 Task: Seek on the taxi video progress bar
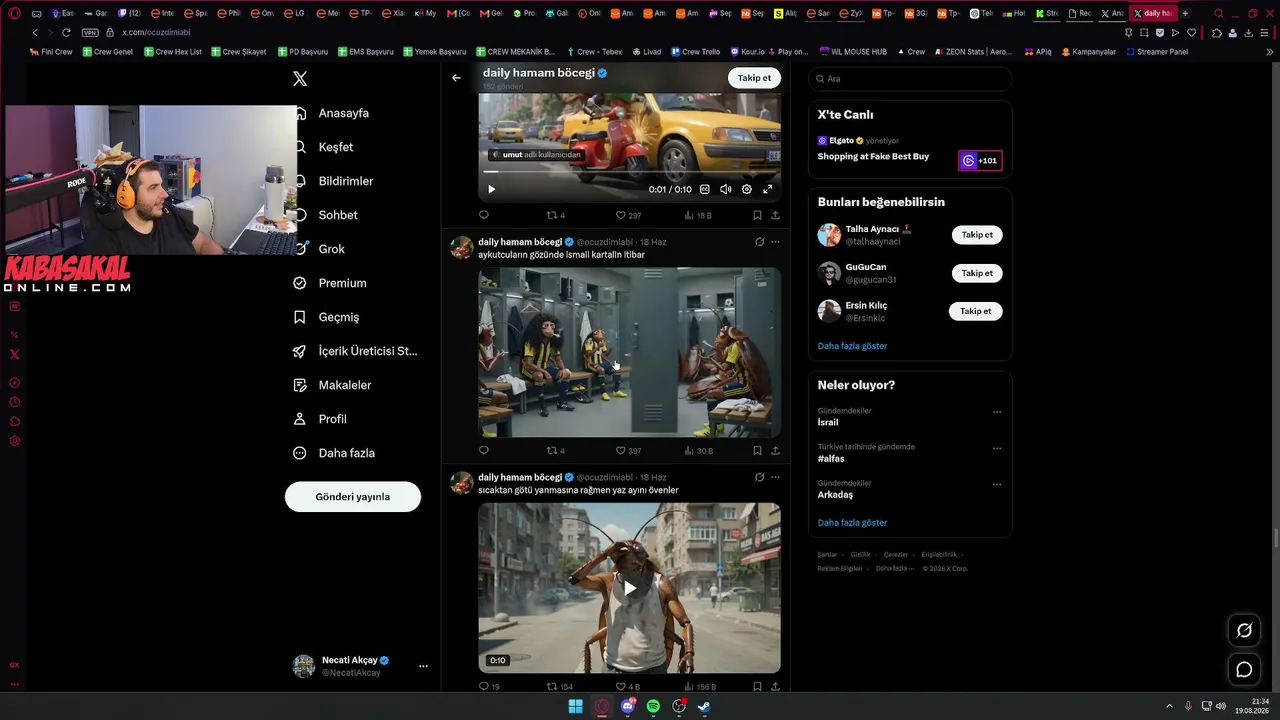click(x=630, y=172)
